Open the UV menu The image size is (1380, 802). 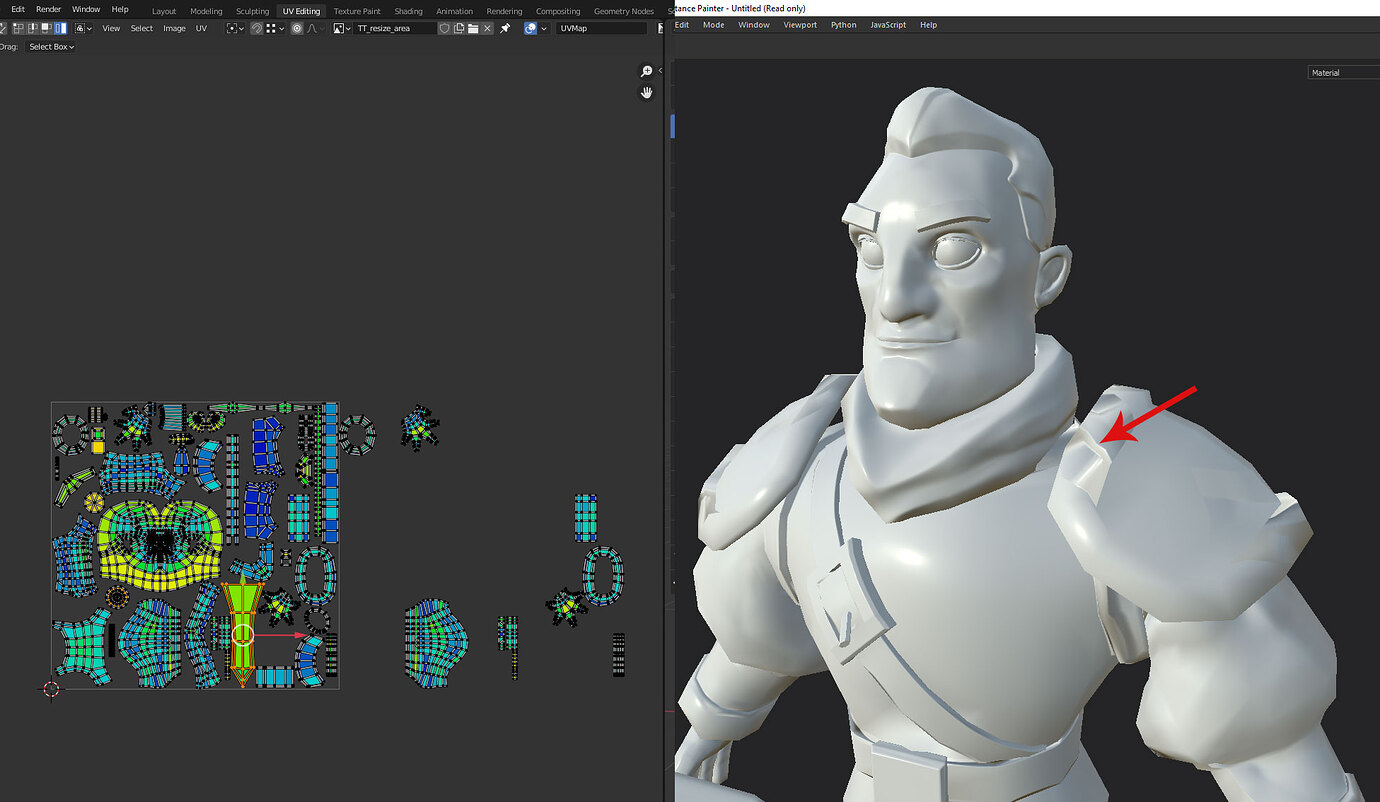tap(201, 28)
